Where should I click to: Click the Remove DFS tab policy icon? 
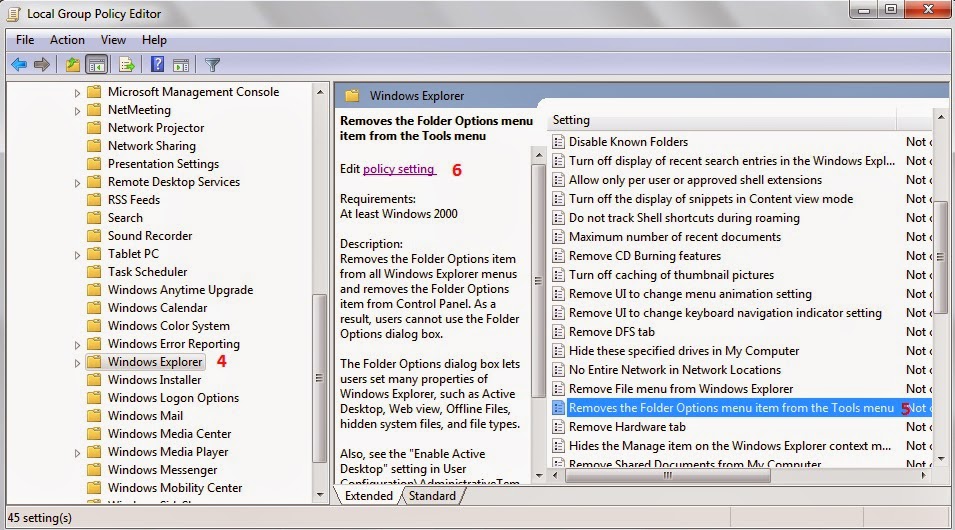tap(558, 332)
